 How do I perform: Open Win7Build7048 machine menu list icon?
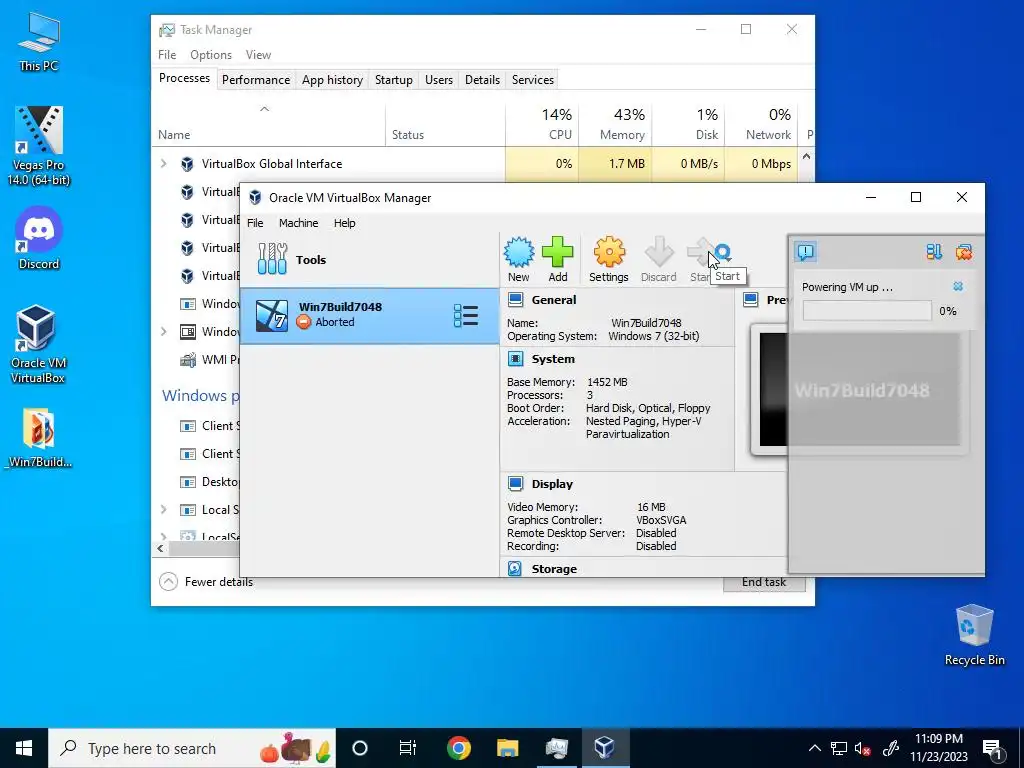pos(466,315)
